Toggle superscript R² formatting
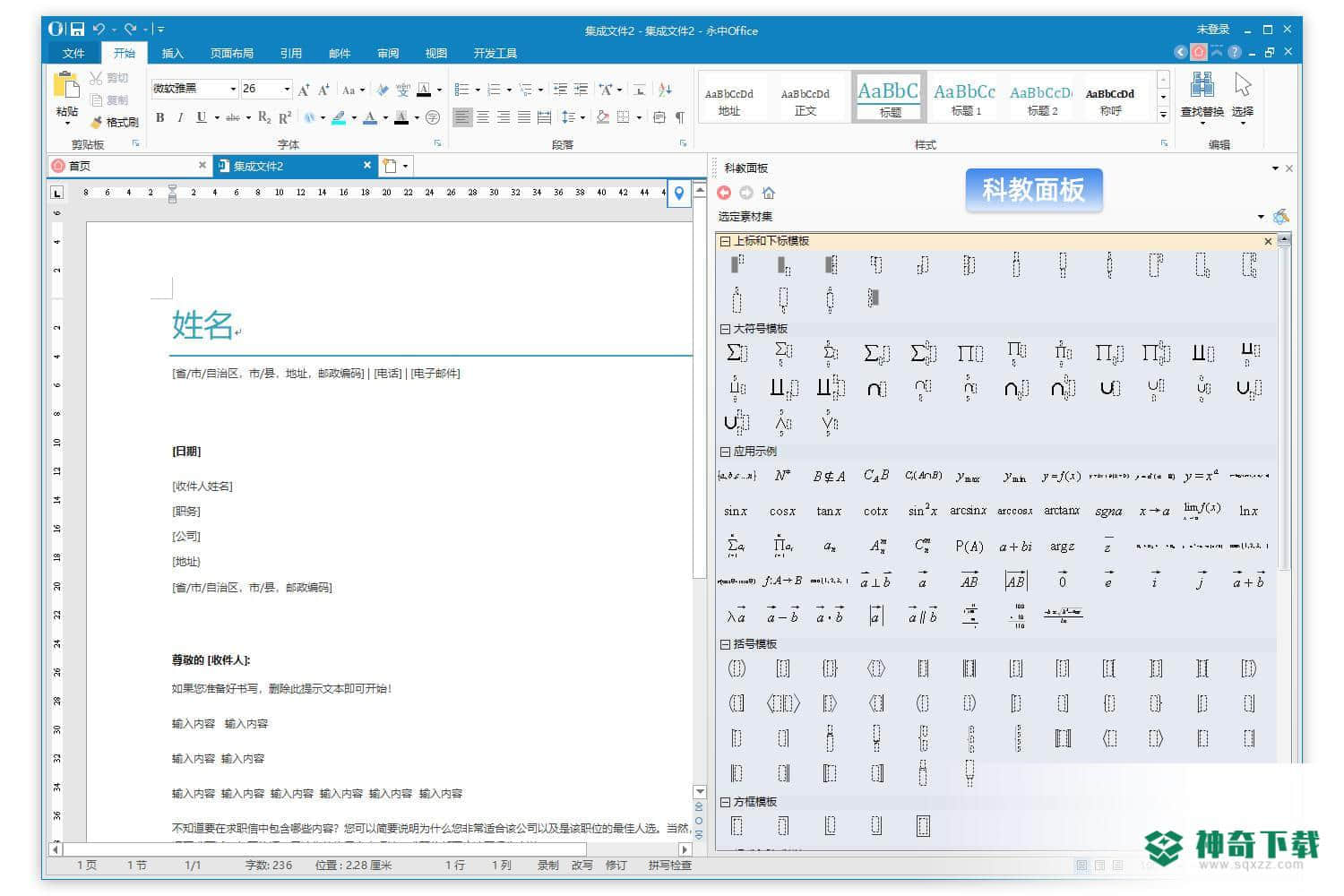Screen dimensions: 1344x896 [285, 117]
